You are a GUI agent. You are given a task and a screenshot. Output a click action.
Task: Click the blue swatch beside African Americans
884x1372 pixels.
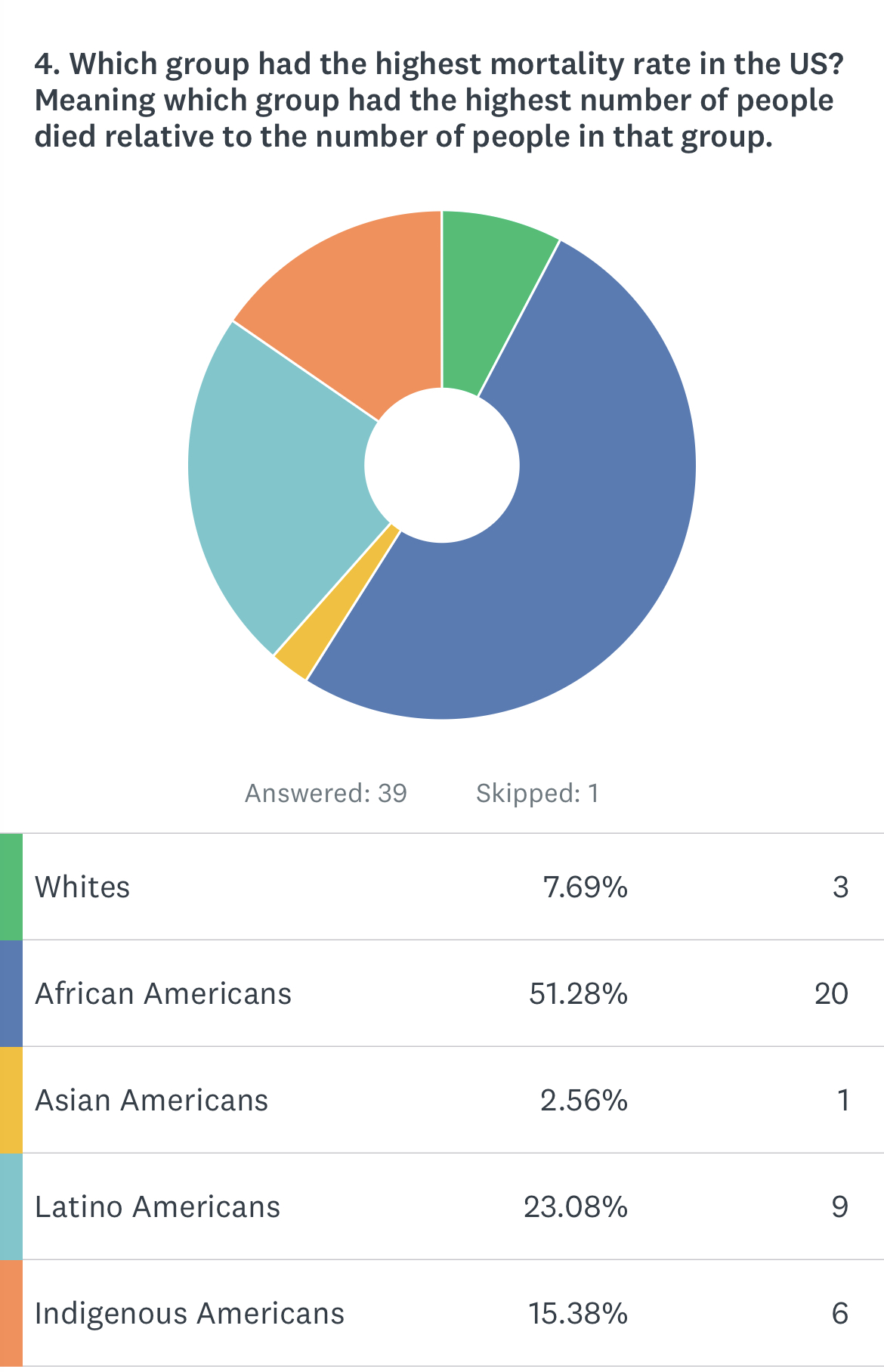coord(11,993)
